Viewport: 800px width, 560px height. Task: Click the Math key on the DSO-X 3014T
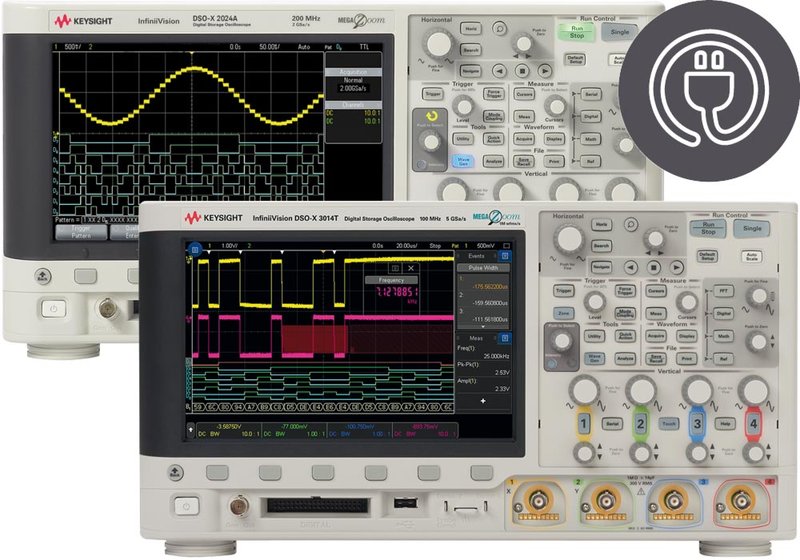click(x=723, y=336)
